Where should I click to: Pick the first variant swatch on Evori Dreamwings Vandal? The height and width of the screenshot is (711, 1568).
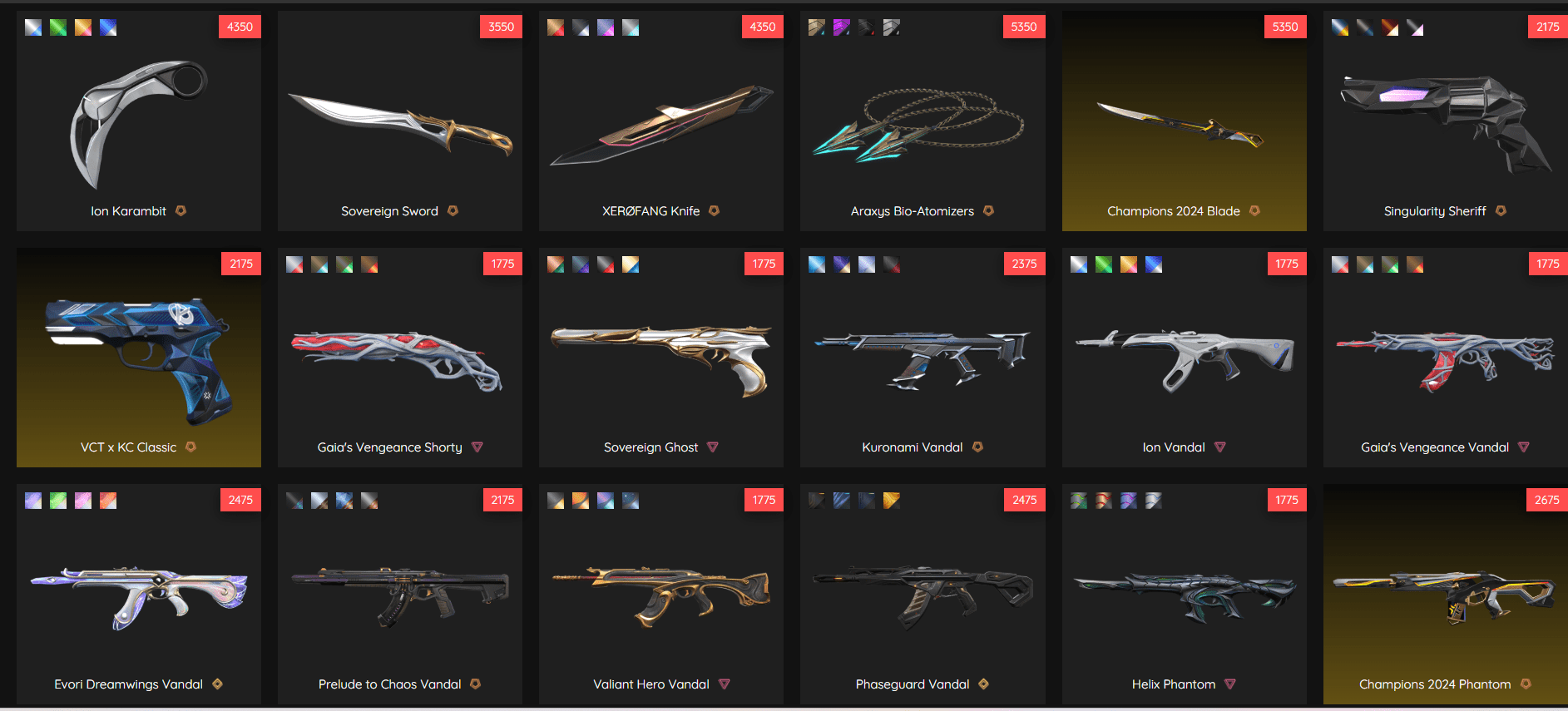click(x=33, y=501)
